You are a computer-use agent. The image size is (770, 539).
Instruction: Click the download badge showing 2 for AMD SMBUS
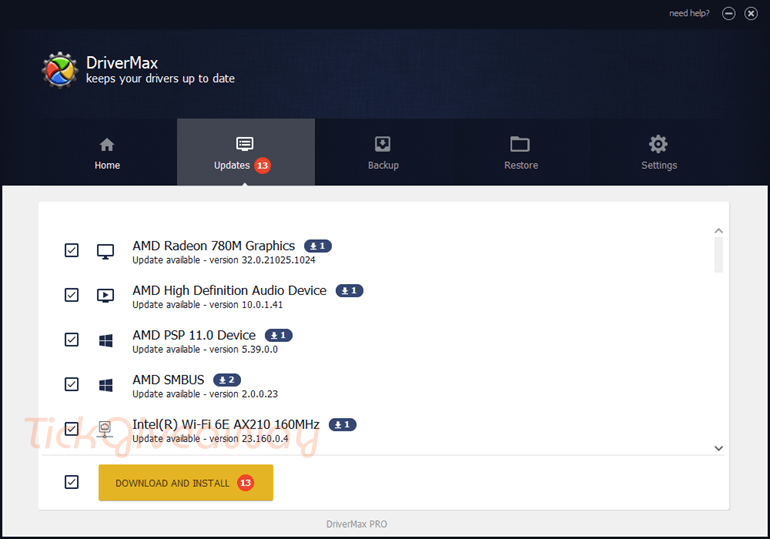(x=227, y=380)
